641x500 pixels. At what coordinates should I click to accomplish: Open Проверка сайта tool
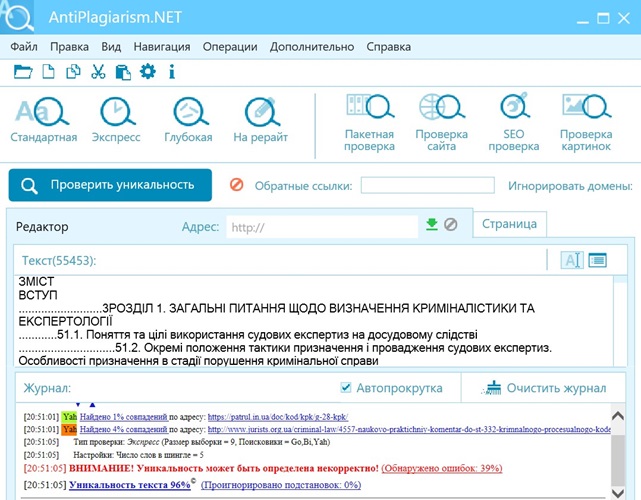442,123
